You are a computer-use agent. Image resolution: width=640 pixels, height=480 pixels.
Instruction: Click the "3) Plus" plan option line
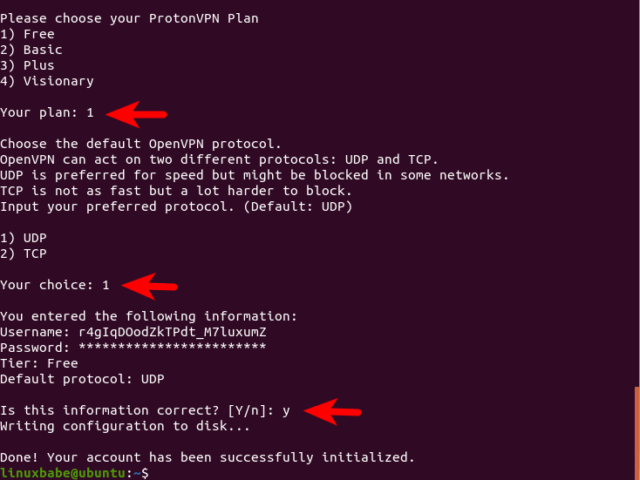pos(27,65)
